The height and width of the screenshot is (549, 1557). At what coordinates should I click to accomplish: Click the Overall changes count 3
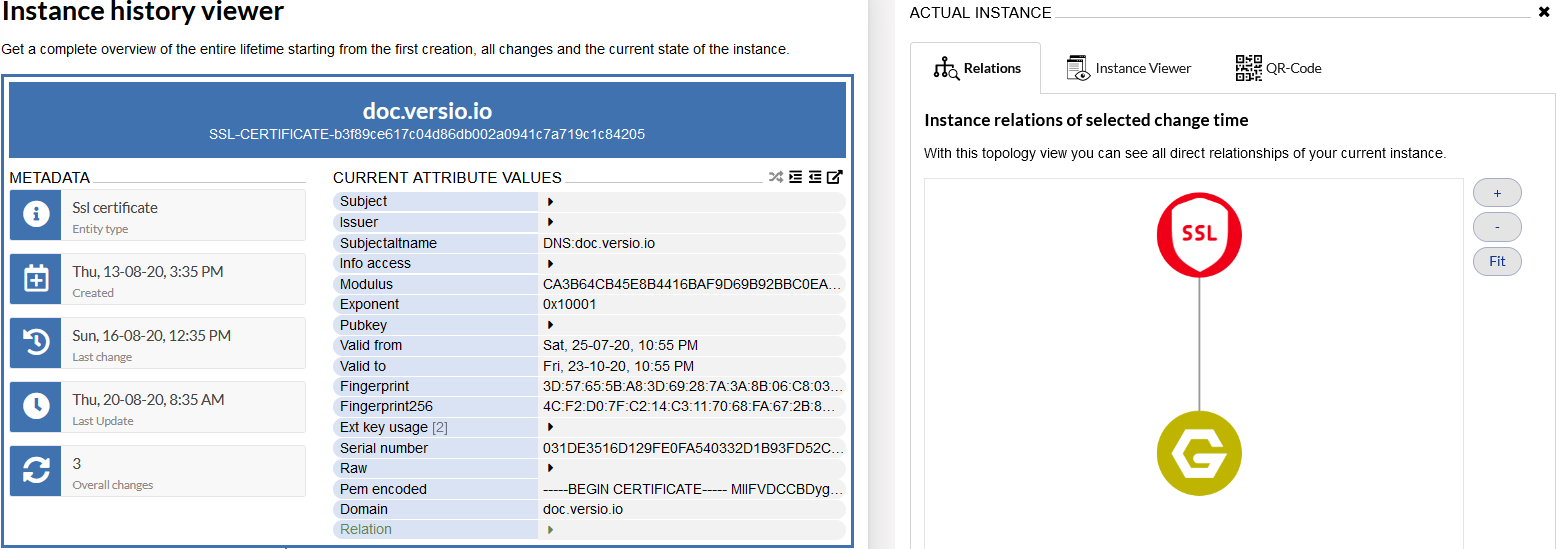click(x=77, y=464)
